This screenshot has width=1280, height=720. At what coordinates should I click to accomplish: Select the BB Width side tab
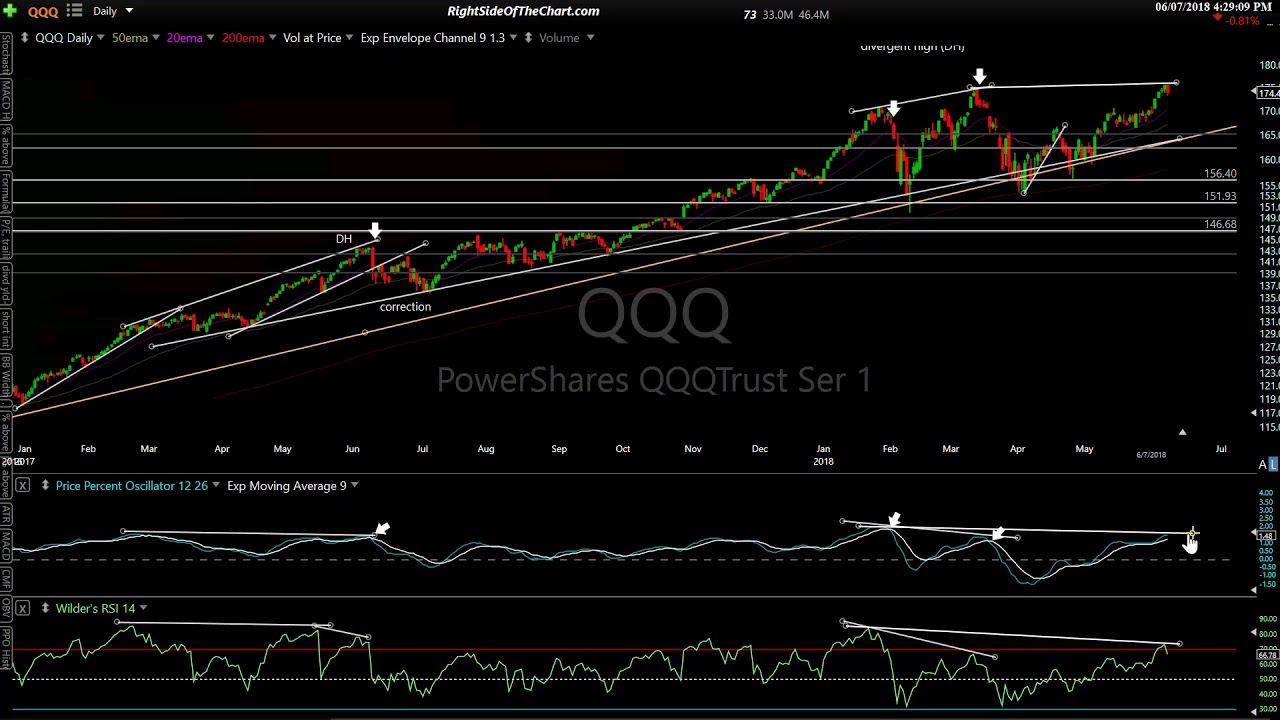[x=6, y=377]
